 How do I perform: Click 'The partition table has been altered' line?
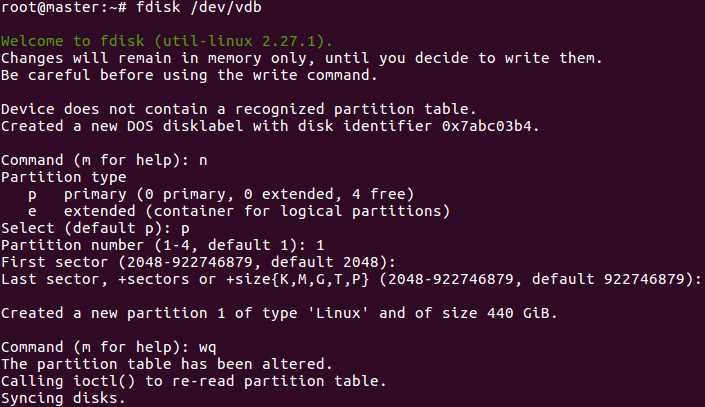pos(167,364)
